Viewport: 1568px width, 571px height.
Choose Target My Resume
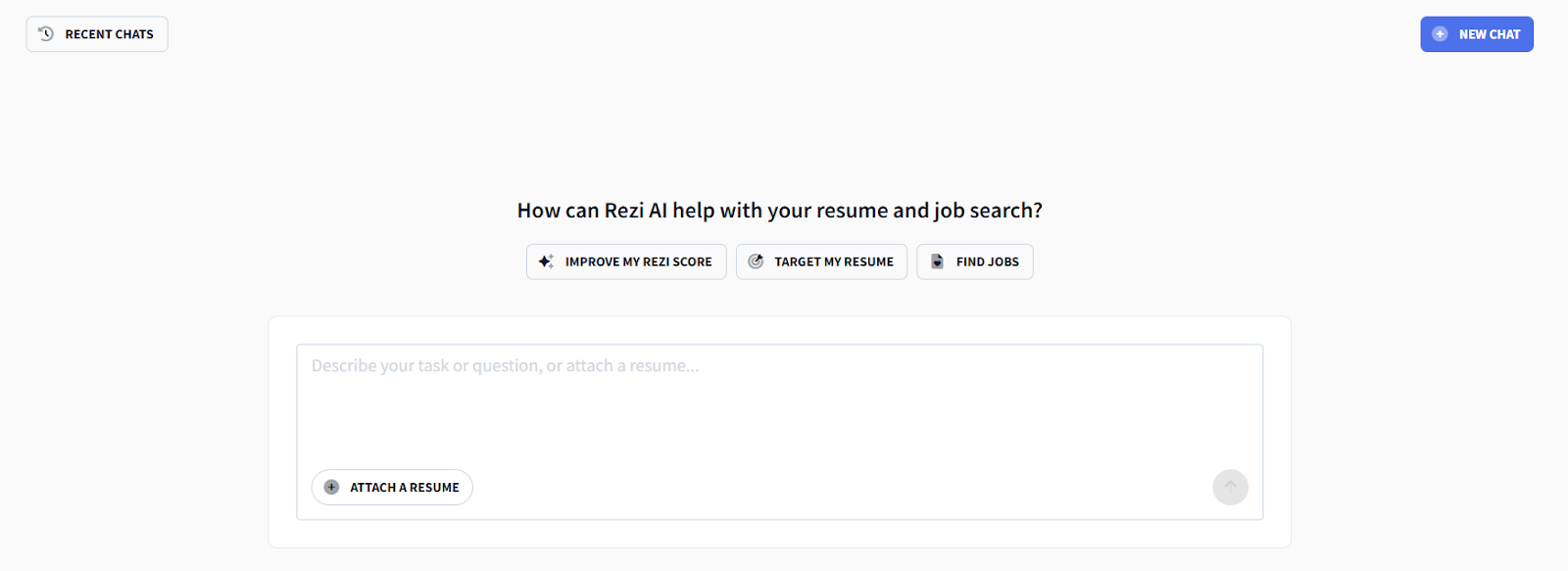(x=821, y=262)
